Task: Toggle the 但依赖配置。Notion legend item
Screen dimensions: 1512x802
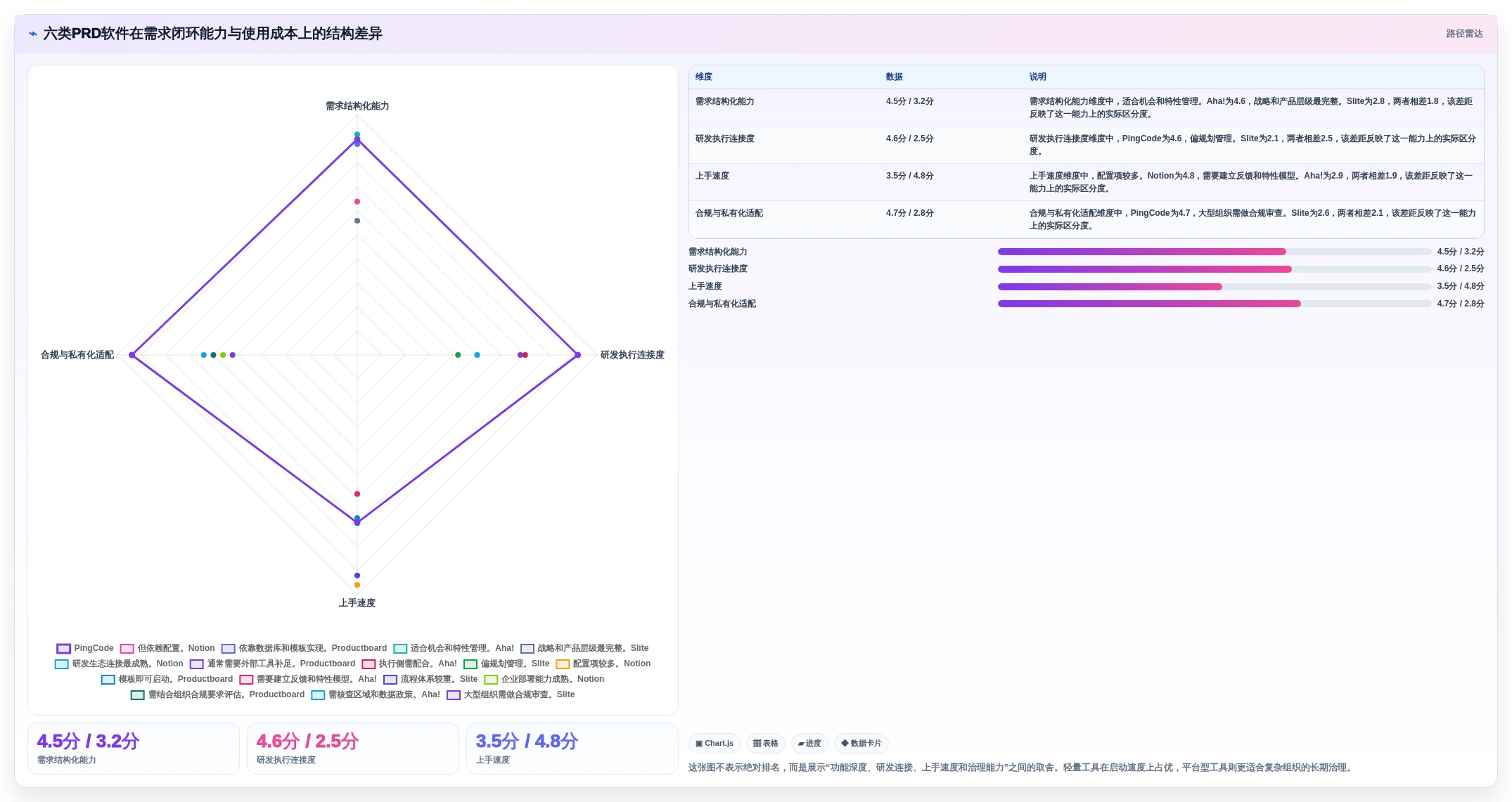Action: point(167,648)
